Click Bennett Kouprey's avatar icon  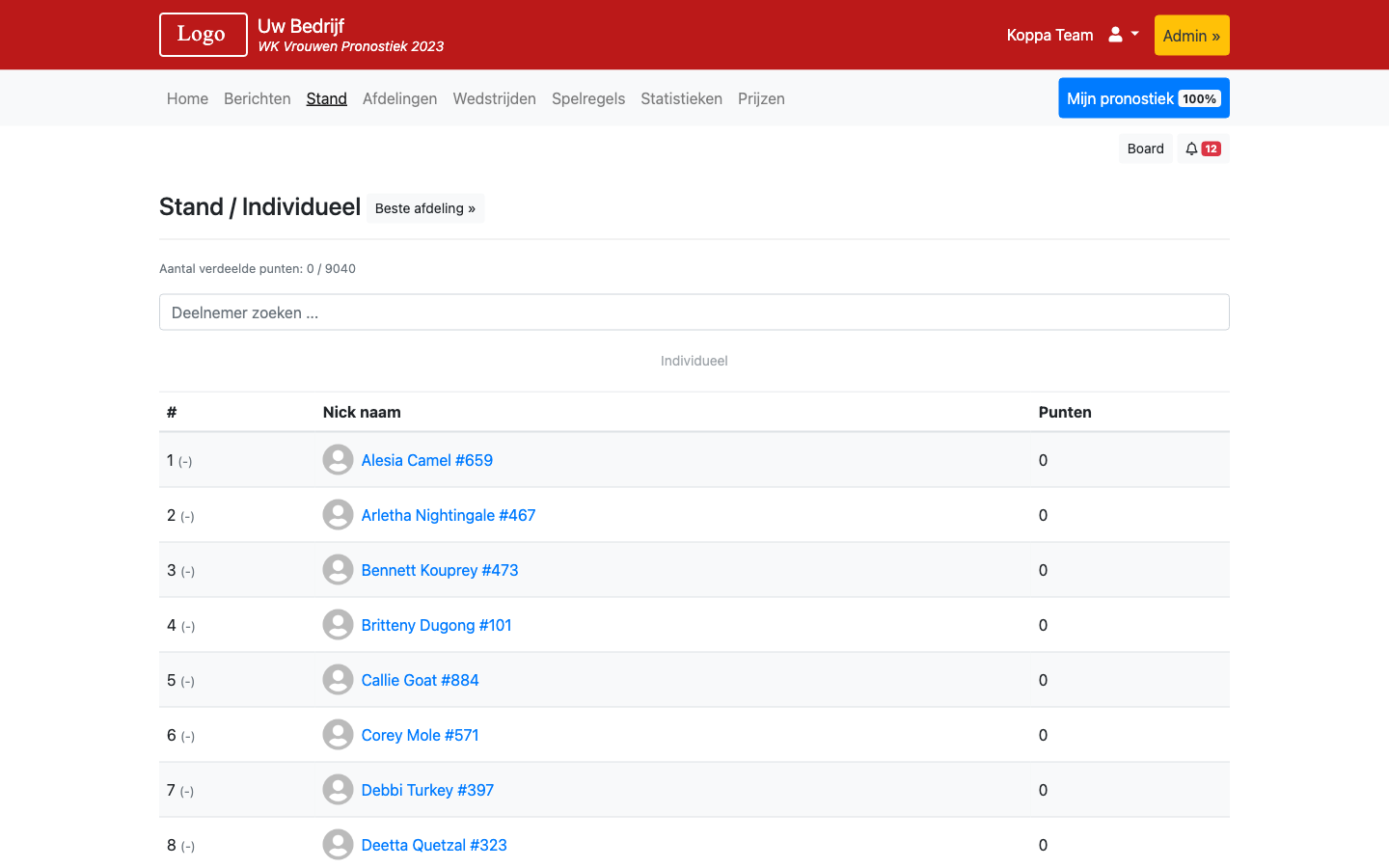click(338, 570)
